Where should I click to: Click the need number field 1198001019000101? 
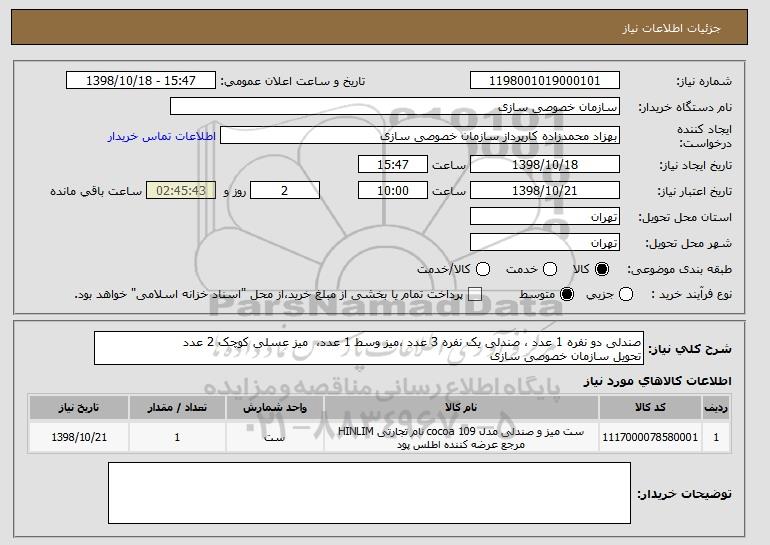point(545,81)
